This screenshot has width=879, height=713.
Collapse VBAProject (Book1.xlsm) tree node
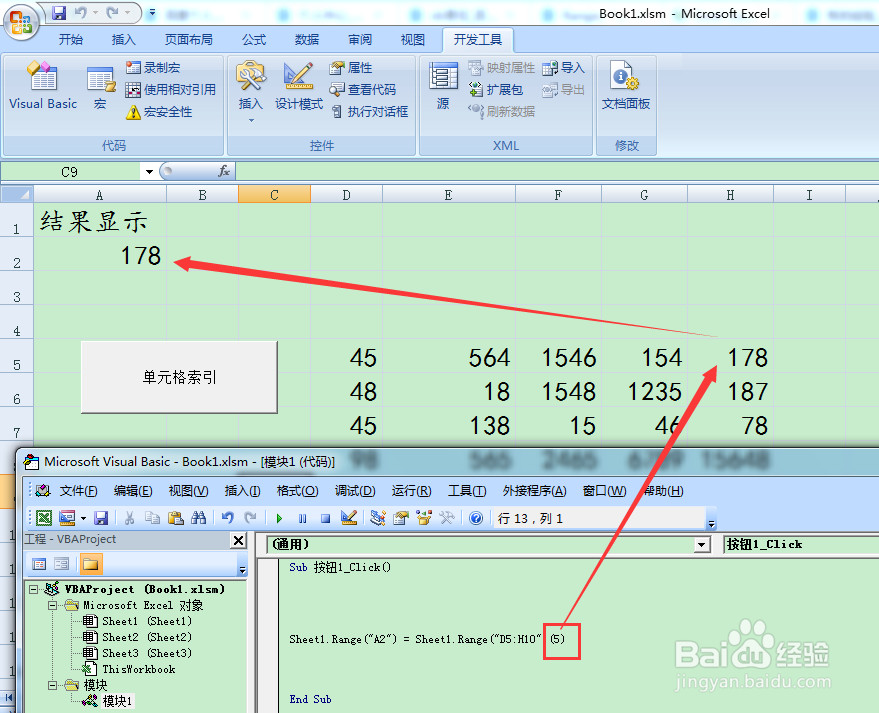click(x=34, y=589)
